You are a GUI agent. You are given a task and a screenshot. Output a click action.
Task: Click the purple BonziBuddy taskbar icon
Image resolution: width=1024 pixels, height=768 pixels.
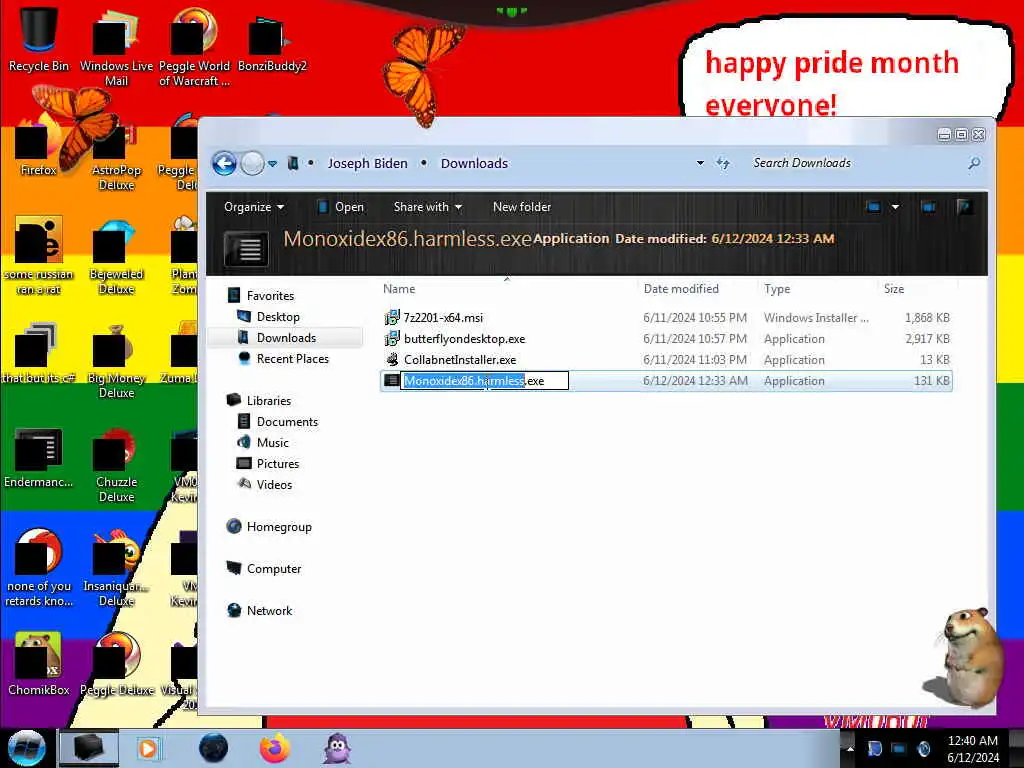[x=338, y=748]
